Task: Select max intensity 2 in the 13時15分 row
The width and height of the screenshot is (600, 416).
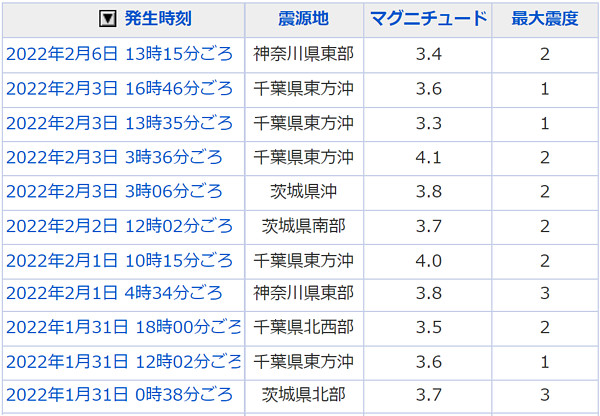Action: tap(545, 54)
